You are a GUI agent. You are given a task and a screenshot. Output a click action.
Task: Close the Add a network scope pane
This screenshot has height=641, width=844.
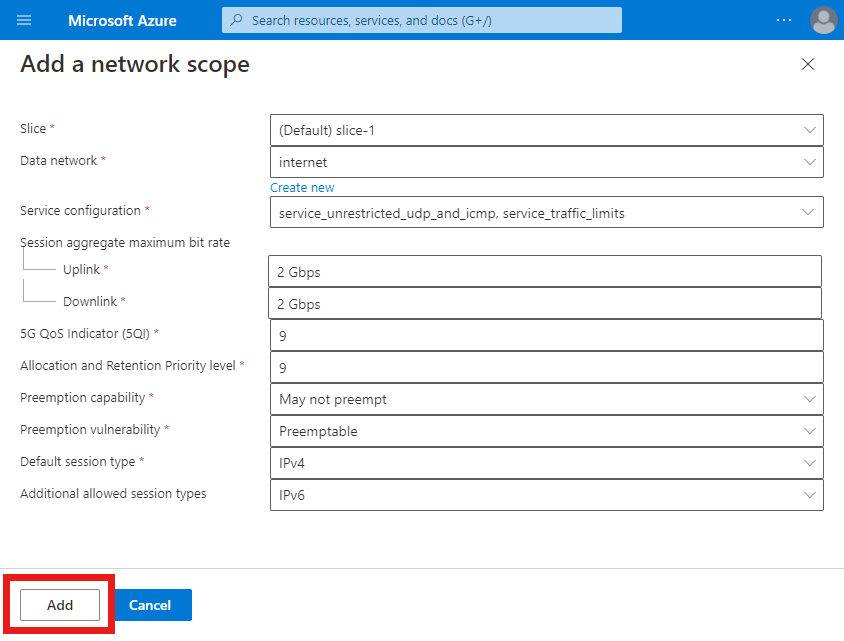(x=808, y=63)
